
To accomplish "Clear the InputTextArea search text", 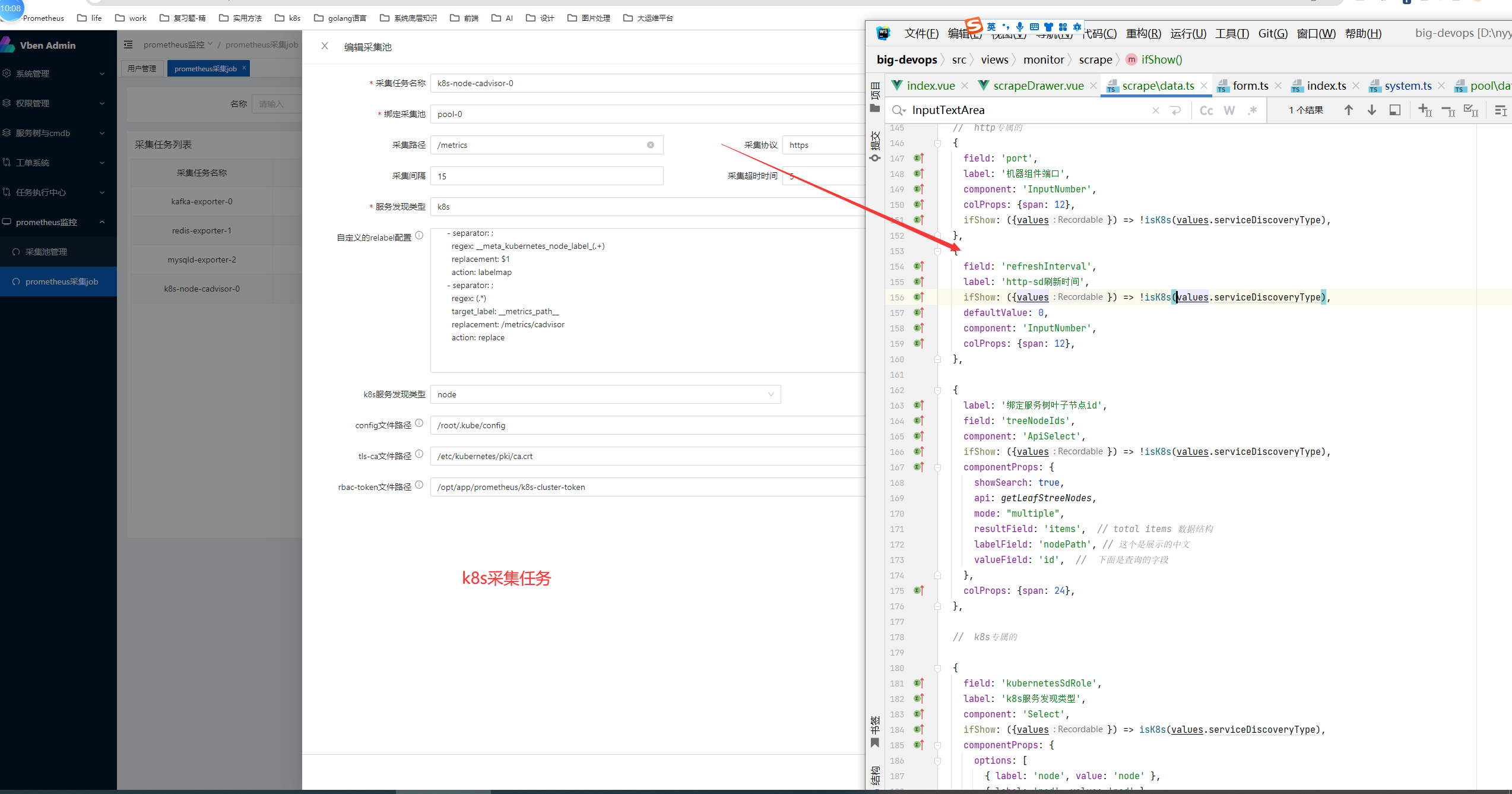I will 1155,110.
